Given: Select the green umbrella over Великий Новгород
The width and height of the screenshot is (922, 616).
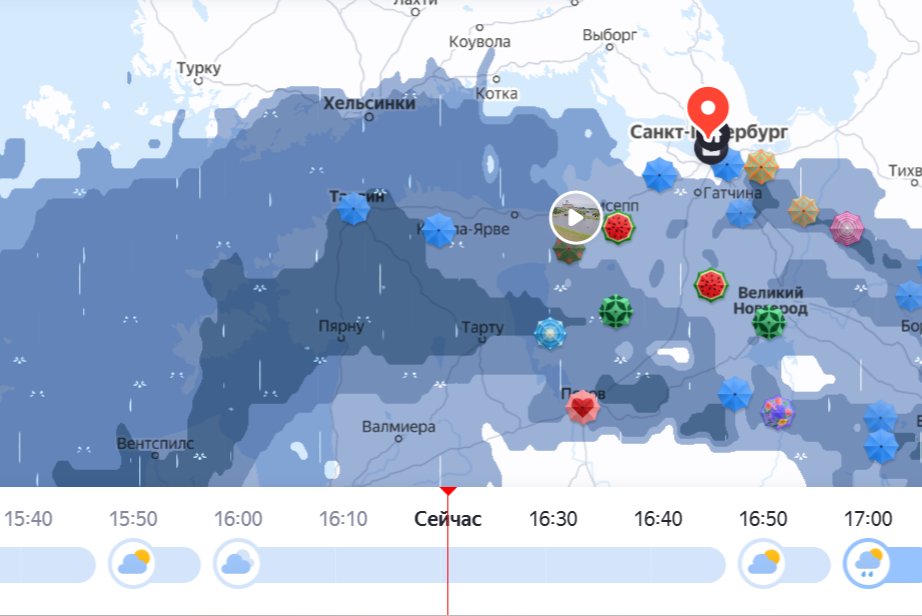Looking at the screenshot, I should click(769, 322).
